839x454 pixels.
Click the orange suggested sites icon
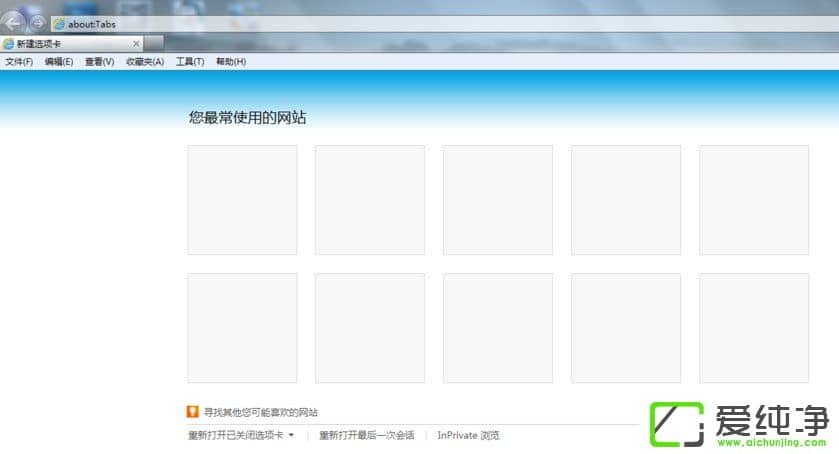click(x=193, y=412)
